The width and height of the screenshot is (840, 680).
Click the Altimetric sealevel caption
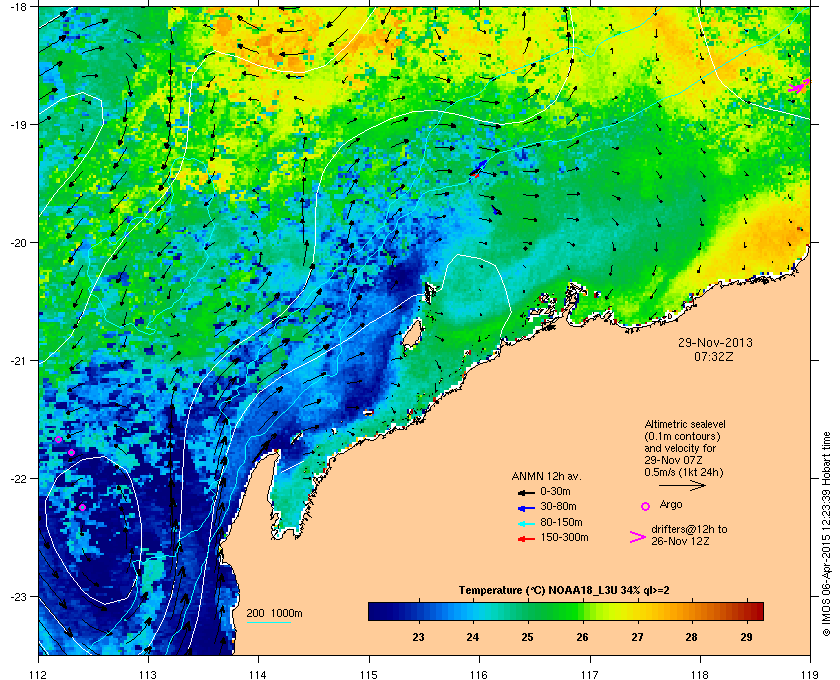(x=685, y=424)
